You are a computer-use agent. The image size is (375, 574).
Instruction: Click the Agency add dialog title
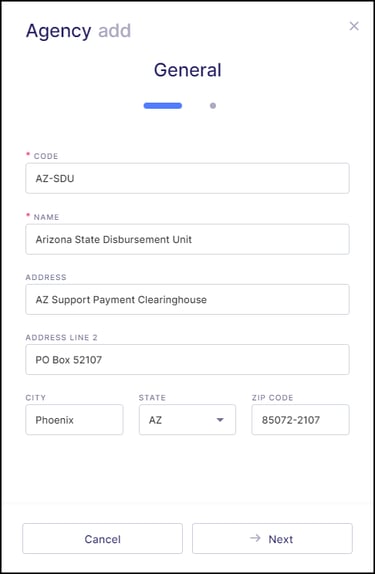click(x=78, y=31)
